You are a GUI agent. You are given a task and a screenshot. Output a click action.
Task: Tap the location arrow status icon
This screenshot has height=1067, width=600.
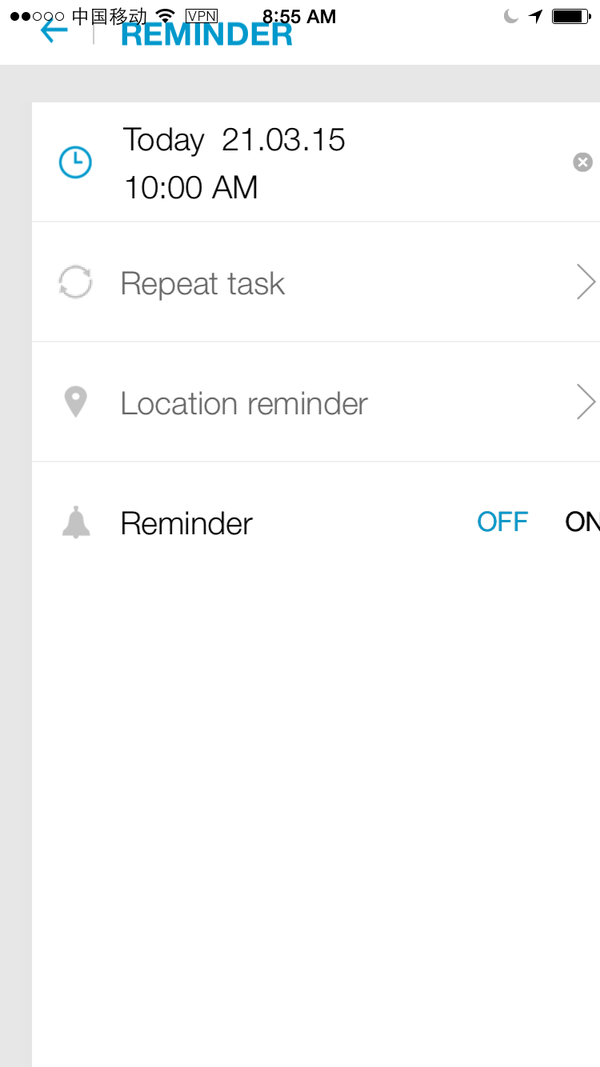pos(536,16)
